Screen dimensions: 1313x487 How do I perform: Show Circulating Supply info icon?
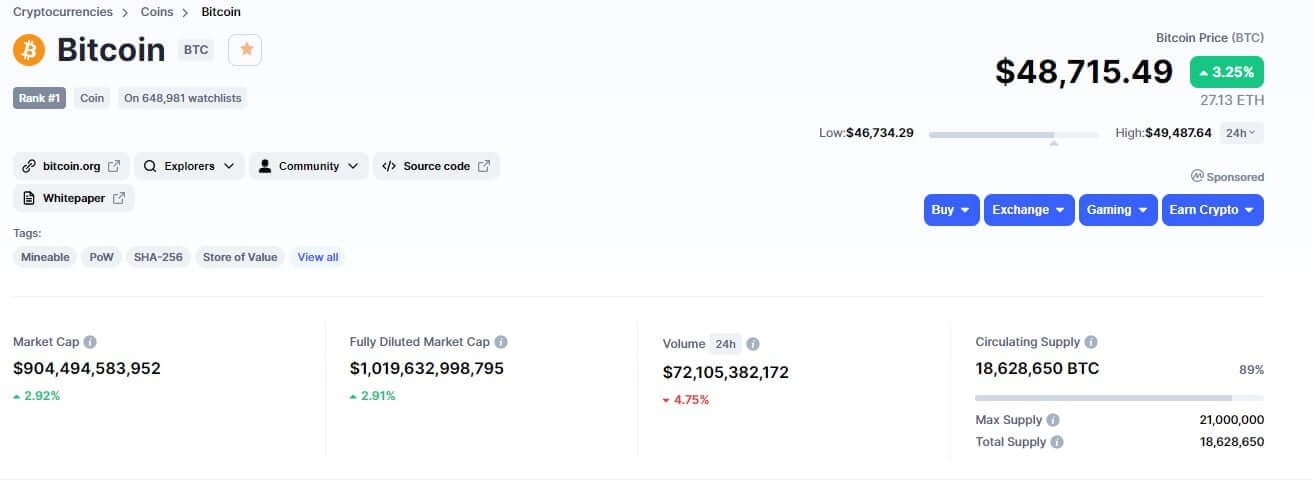[x=1091, y=342]
